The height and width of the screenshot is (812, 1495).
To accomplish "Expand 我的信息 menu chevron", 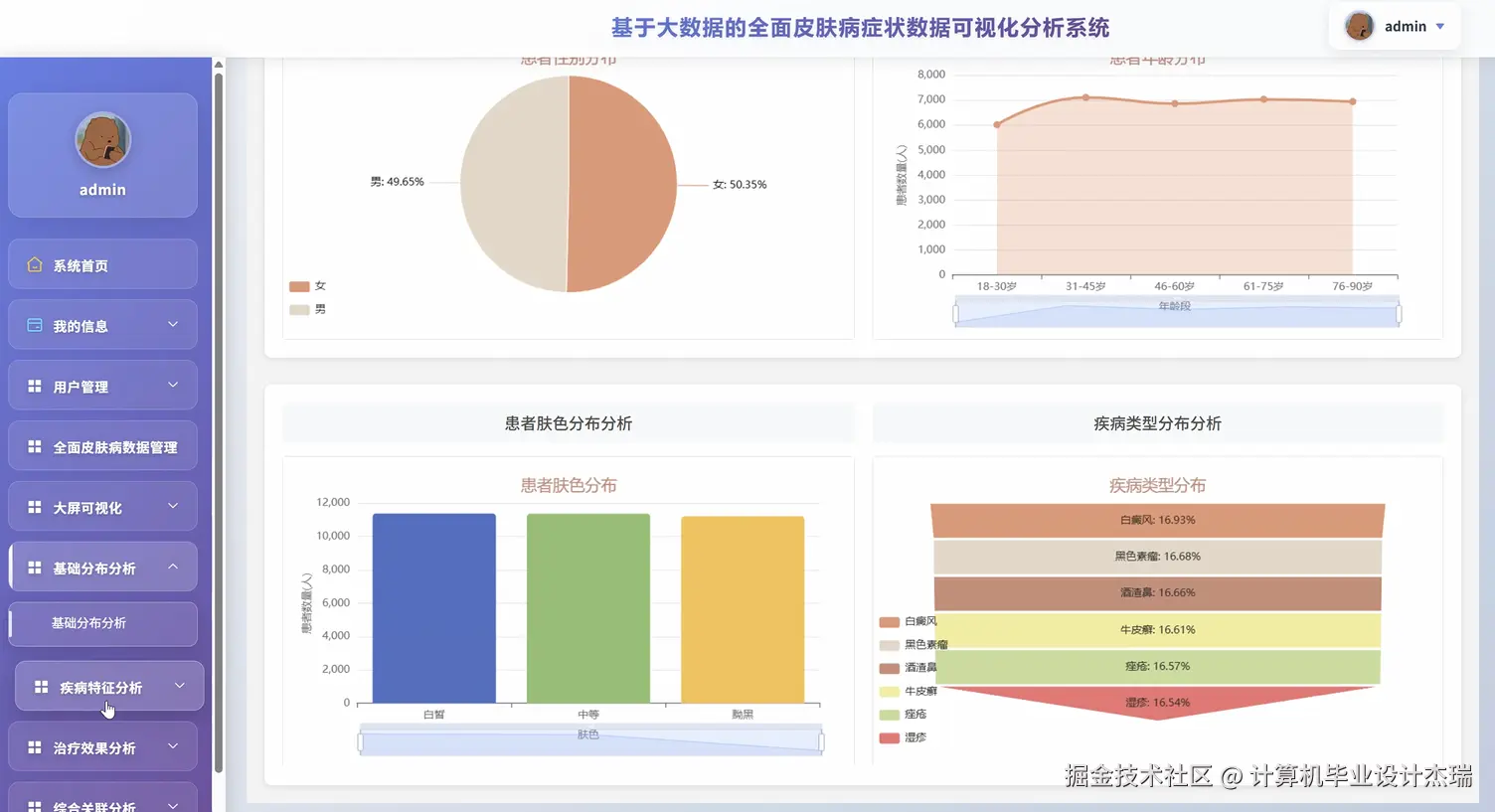I will [x=173, y=324].
